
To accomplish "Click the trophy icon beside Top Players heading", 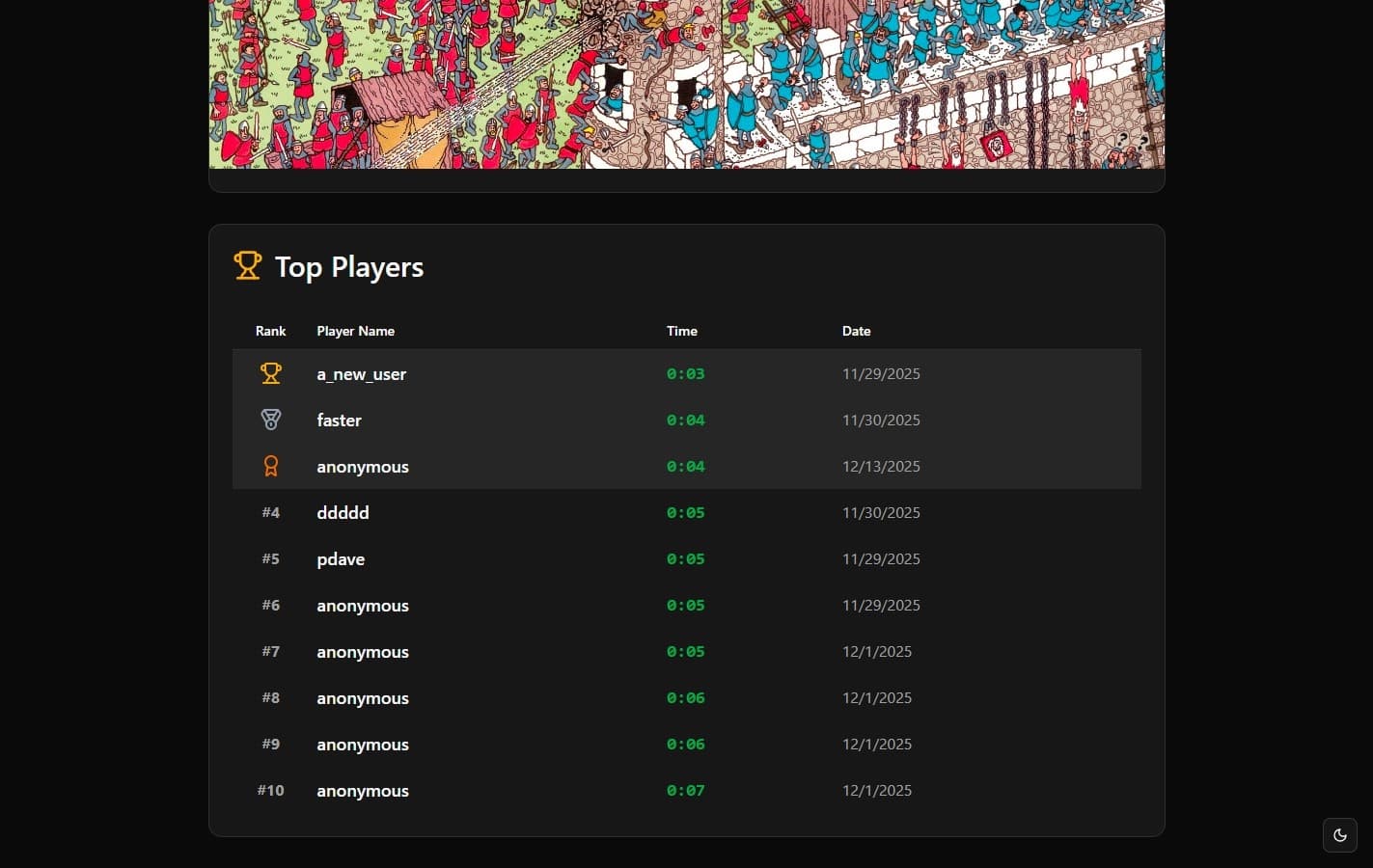I will coord(248,265).
